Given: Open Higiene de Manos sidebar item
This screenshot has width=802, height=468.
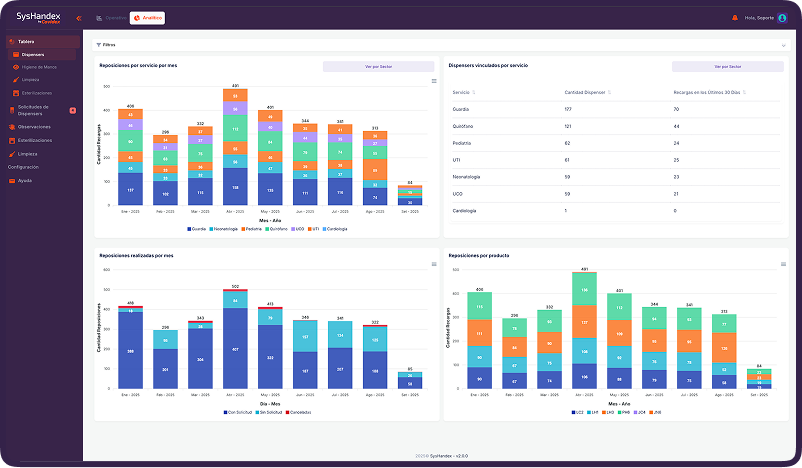Looking at the screenshot, I should point(39,67).
